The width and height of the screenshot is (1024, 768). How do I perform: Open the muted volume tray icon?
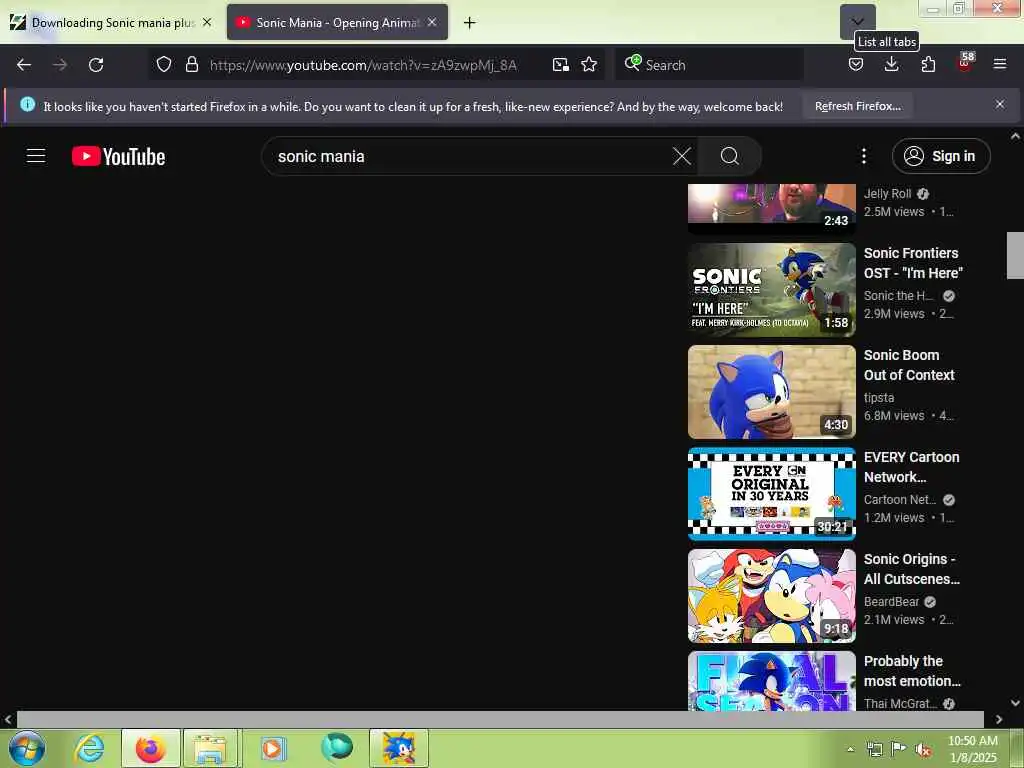tap(923, 750)
